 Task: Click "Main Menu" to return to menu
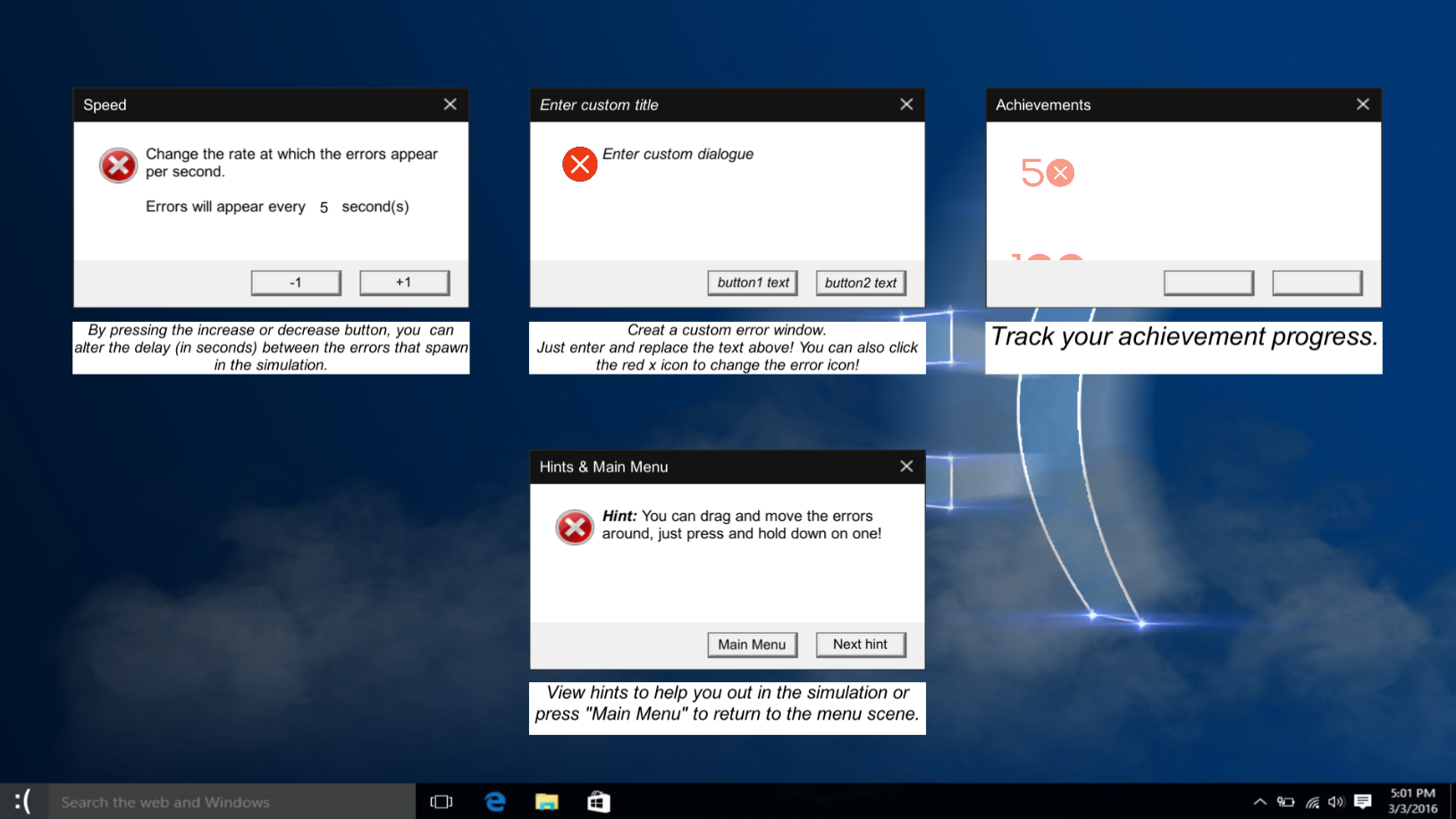[752, 645]
